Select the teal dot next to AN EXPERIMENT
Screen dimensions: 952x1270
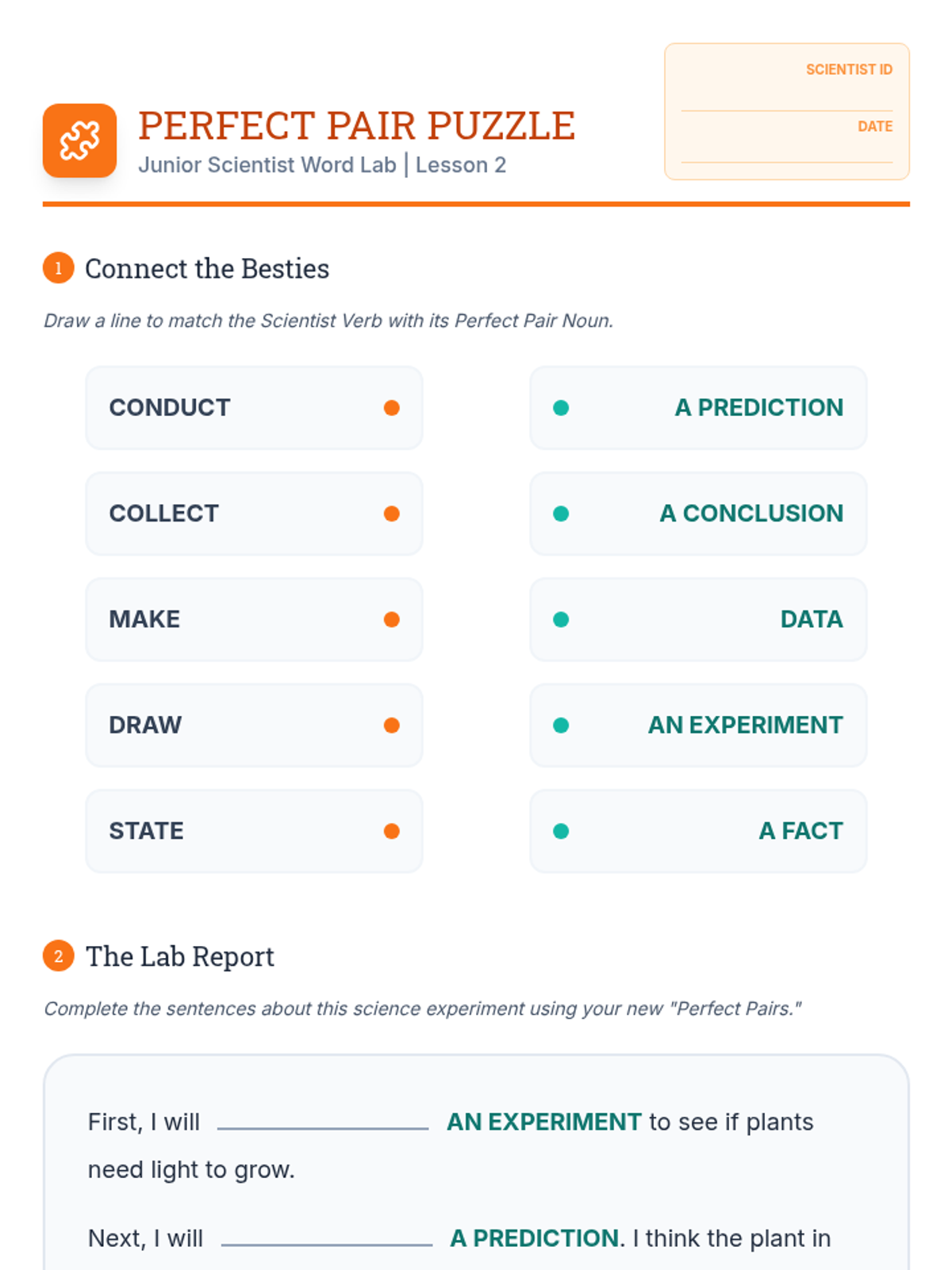pos(561,725)
